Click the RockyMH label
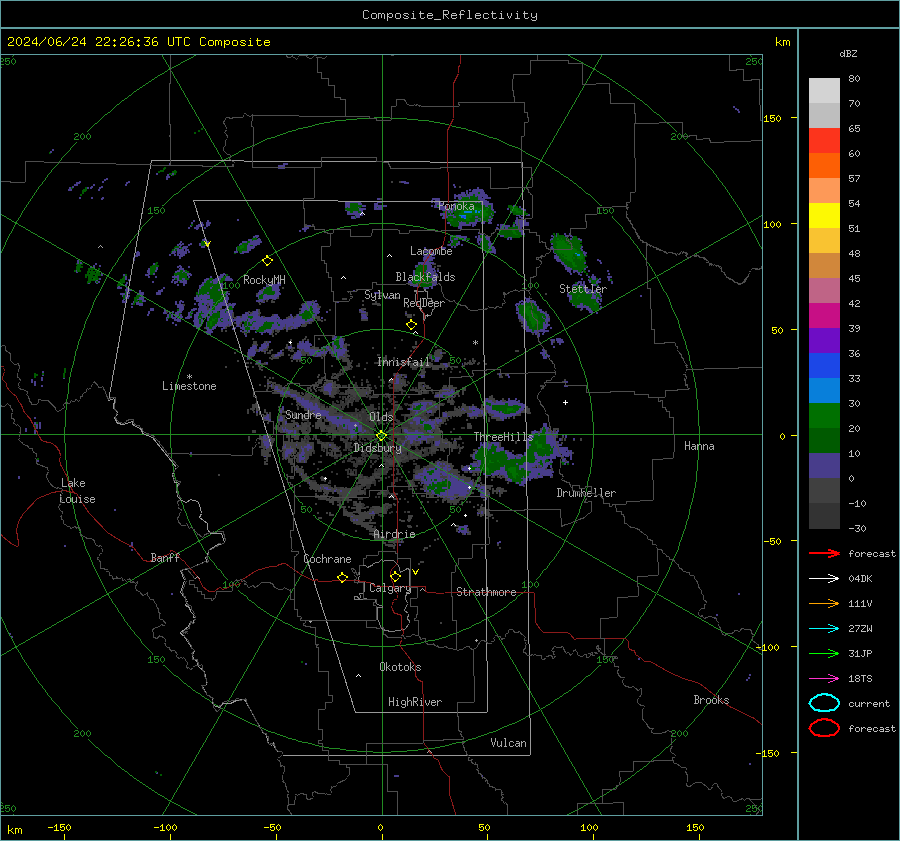 264,280
